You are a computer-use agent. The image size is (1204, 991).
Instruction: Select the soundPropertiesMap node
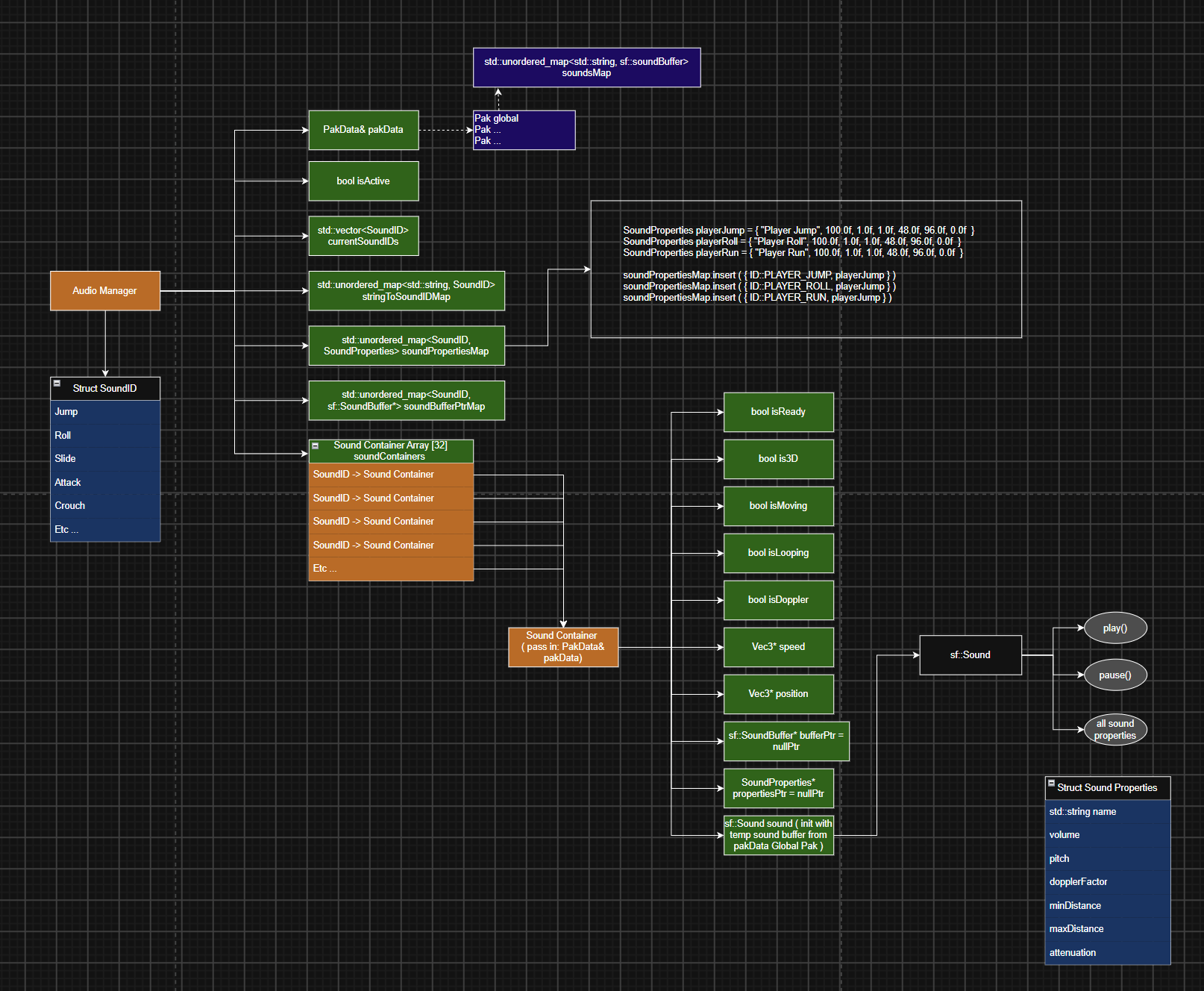(x=407, y=346)
